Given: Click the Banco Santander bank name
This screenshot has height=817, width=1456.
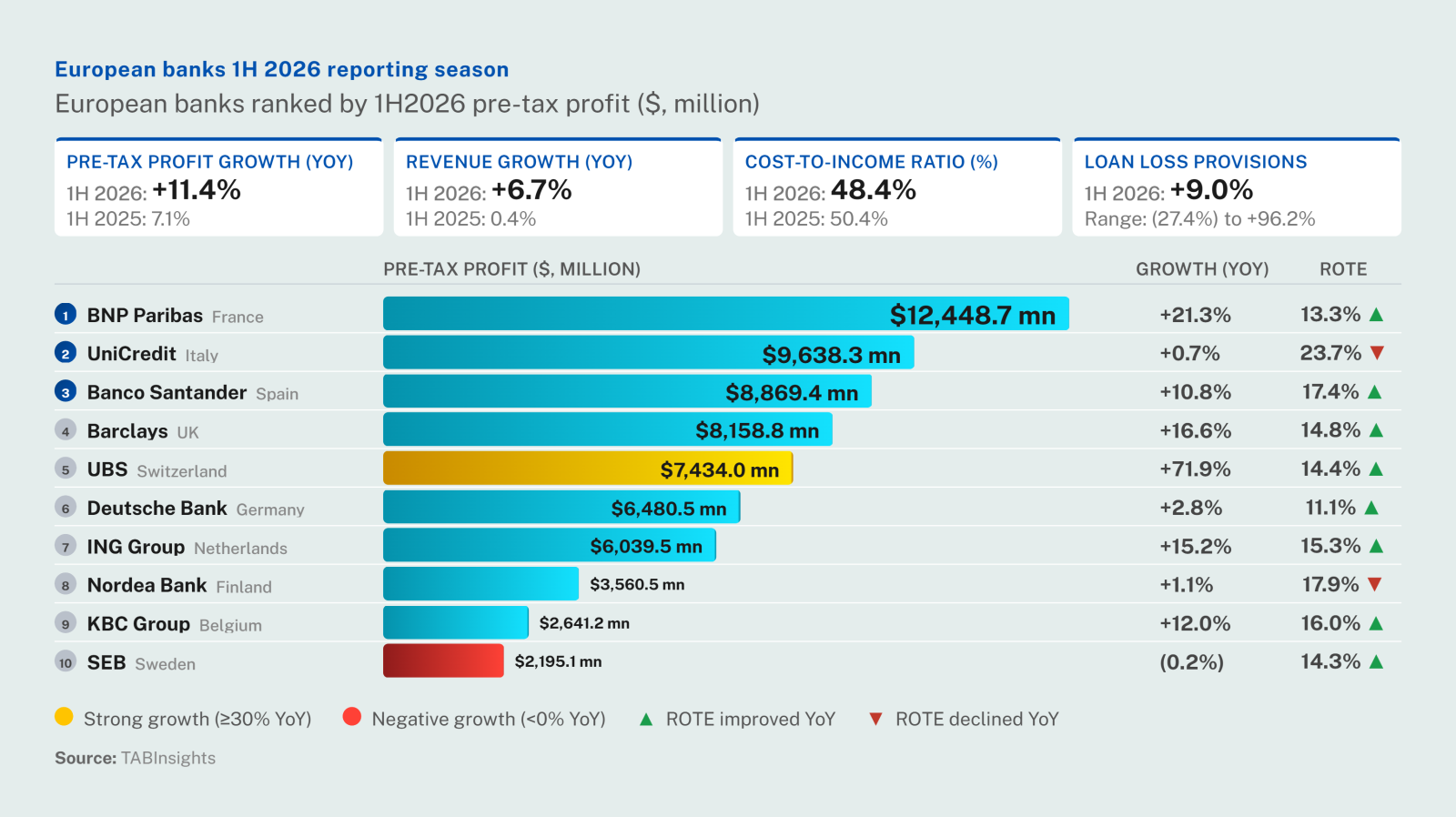Looking at the screenshot, I should click(x=167, y=392).
